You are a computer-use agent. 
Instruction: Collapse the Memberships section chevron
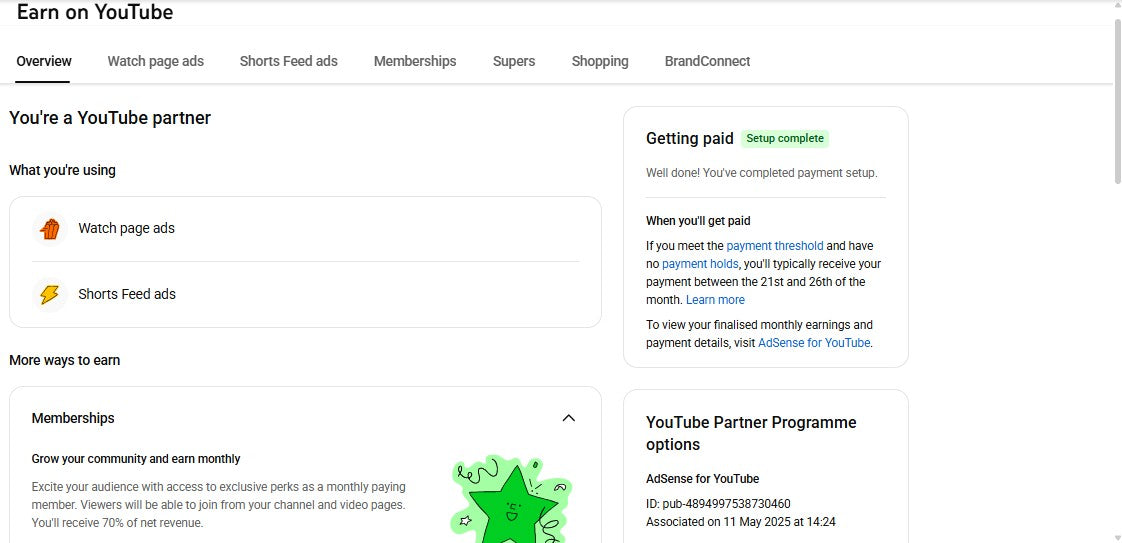[x=568, y=418]
